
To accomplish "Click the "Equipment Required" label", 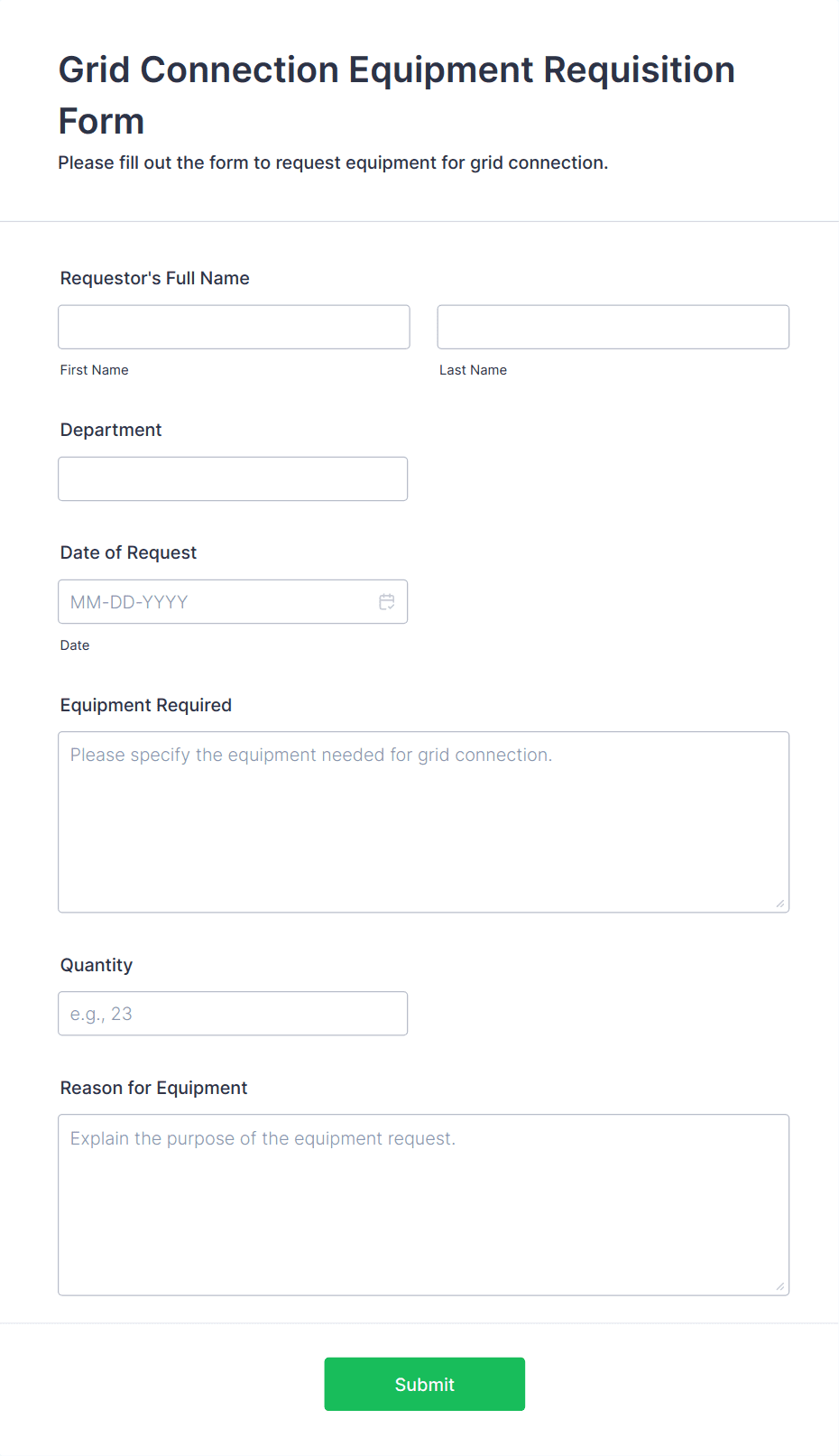I will (146, 705).
